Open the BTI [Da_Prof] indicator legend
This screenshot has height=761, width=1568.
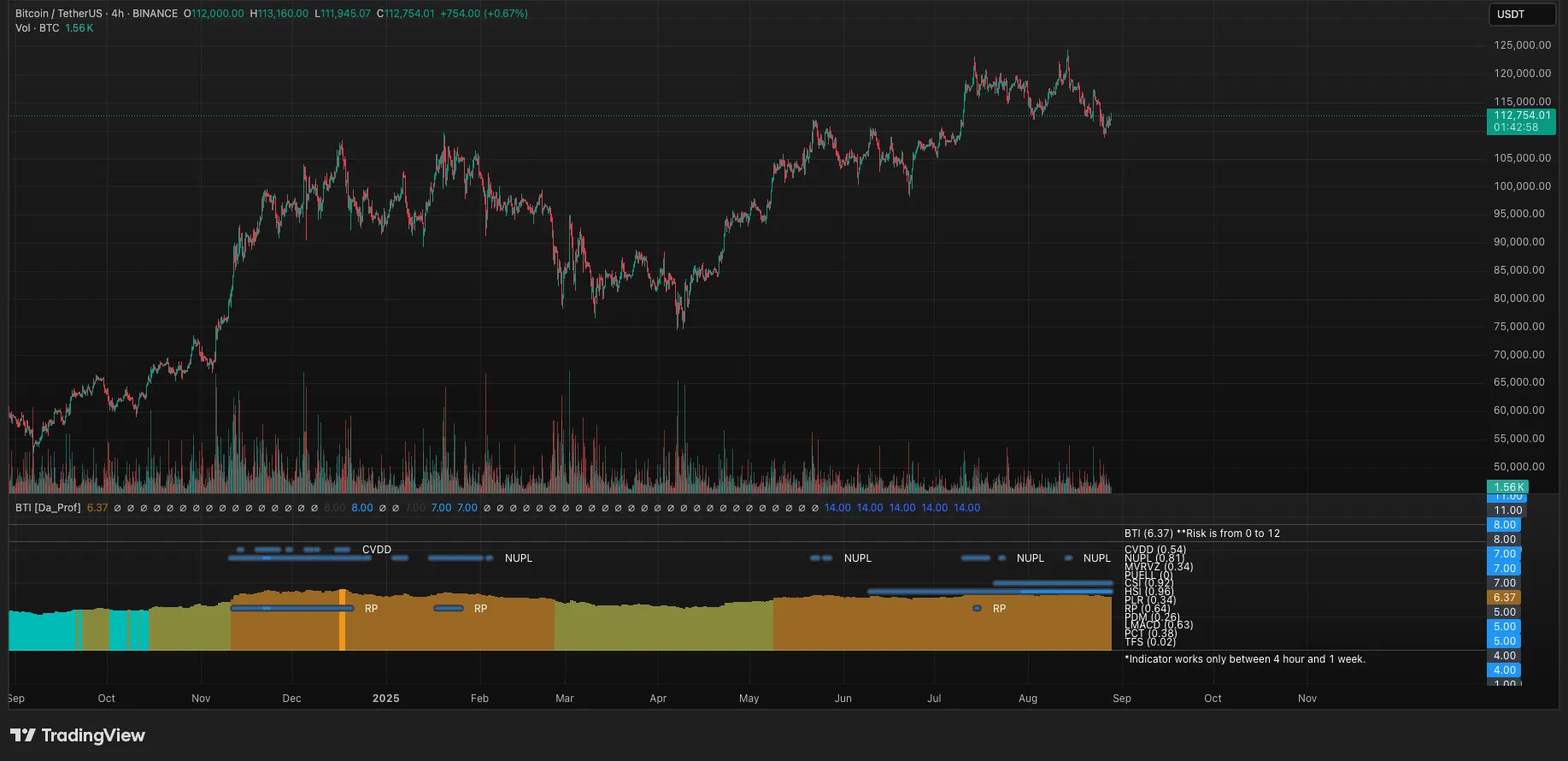tap(48, 508)
